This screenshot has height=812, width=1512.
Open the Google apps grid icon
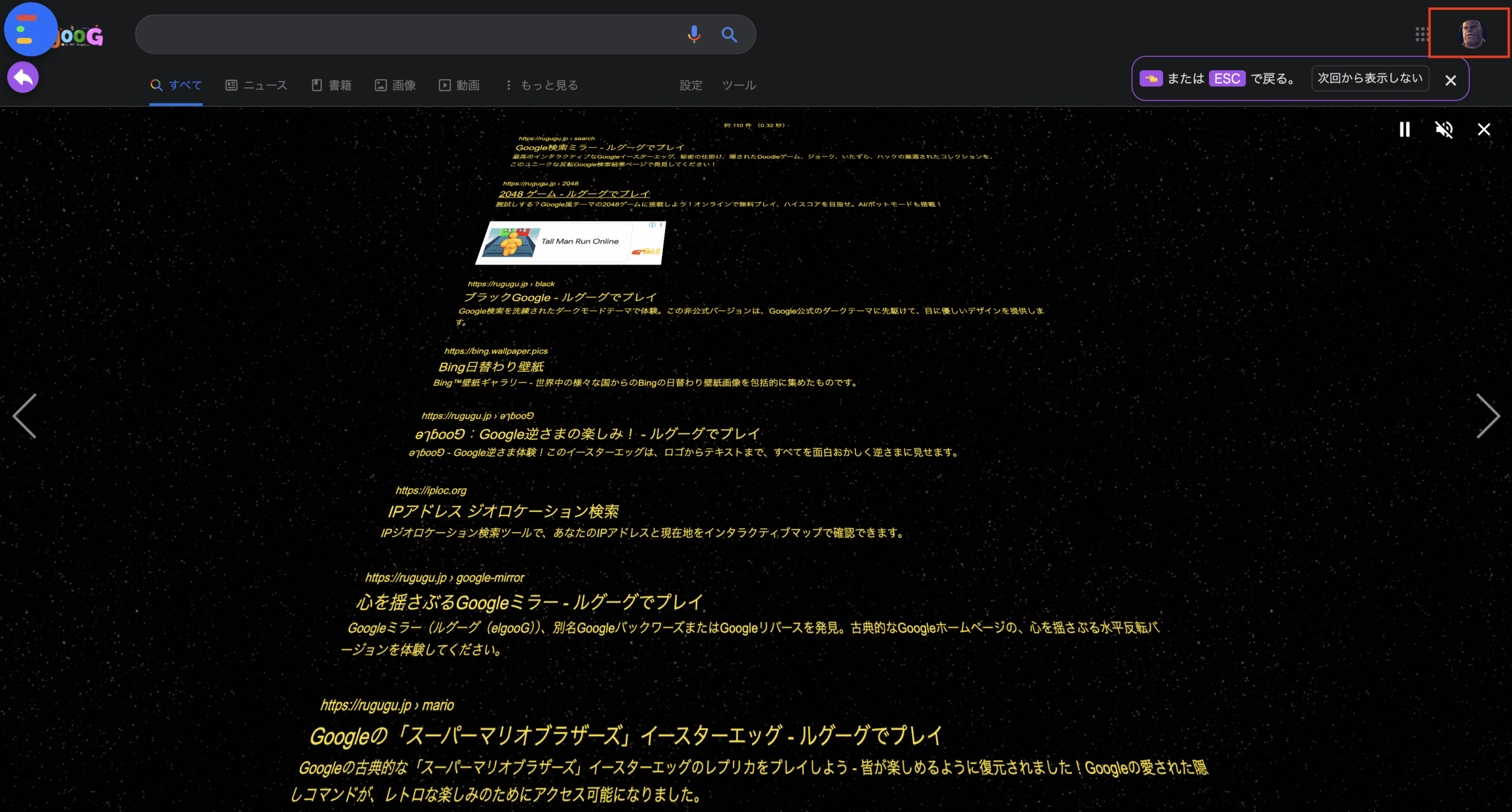[x=1422, y=34]
